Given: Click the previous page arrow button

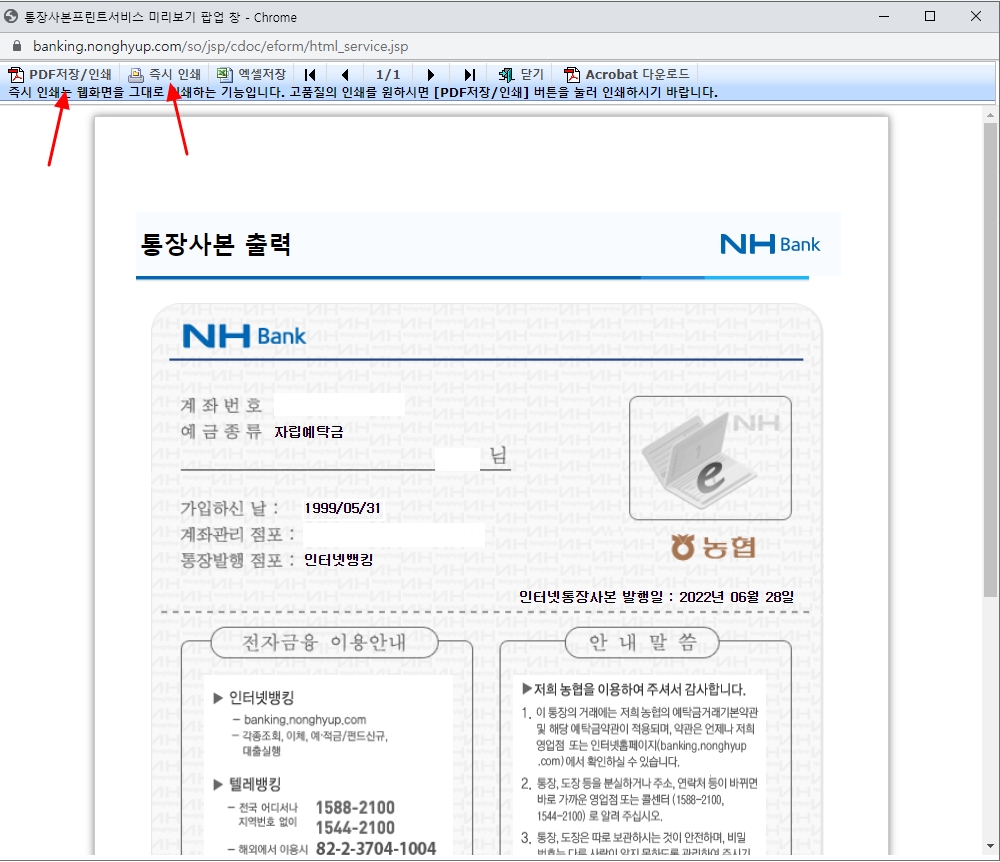Looking at the screenshot, I should tap(345, 74).
